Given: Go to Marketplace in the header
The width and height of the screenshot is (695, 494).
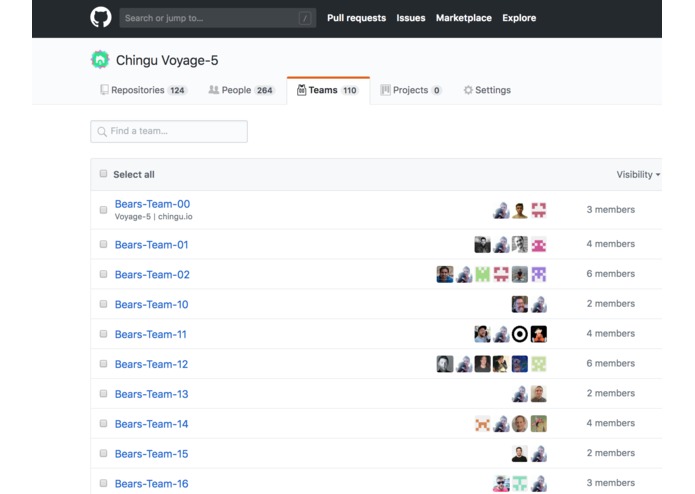Looking at the screenshot, I should point(464,18).
